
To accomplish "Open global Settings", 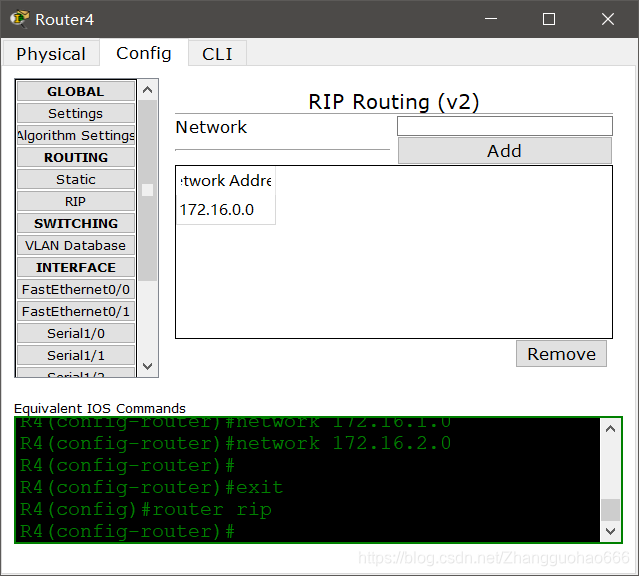I will pos(76,113).
